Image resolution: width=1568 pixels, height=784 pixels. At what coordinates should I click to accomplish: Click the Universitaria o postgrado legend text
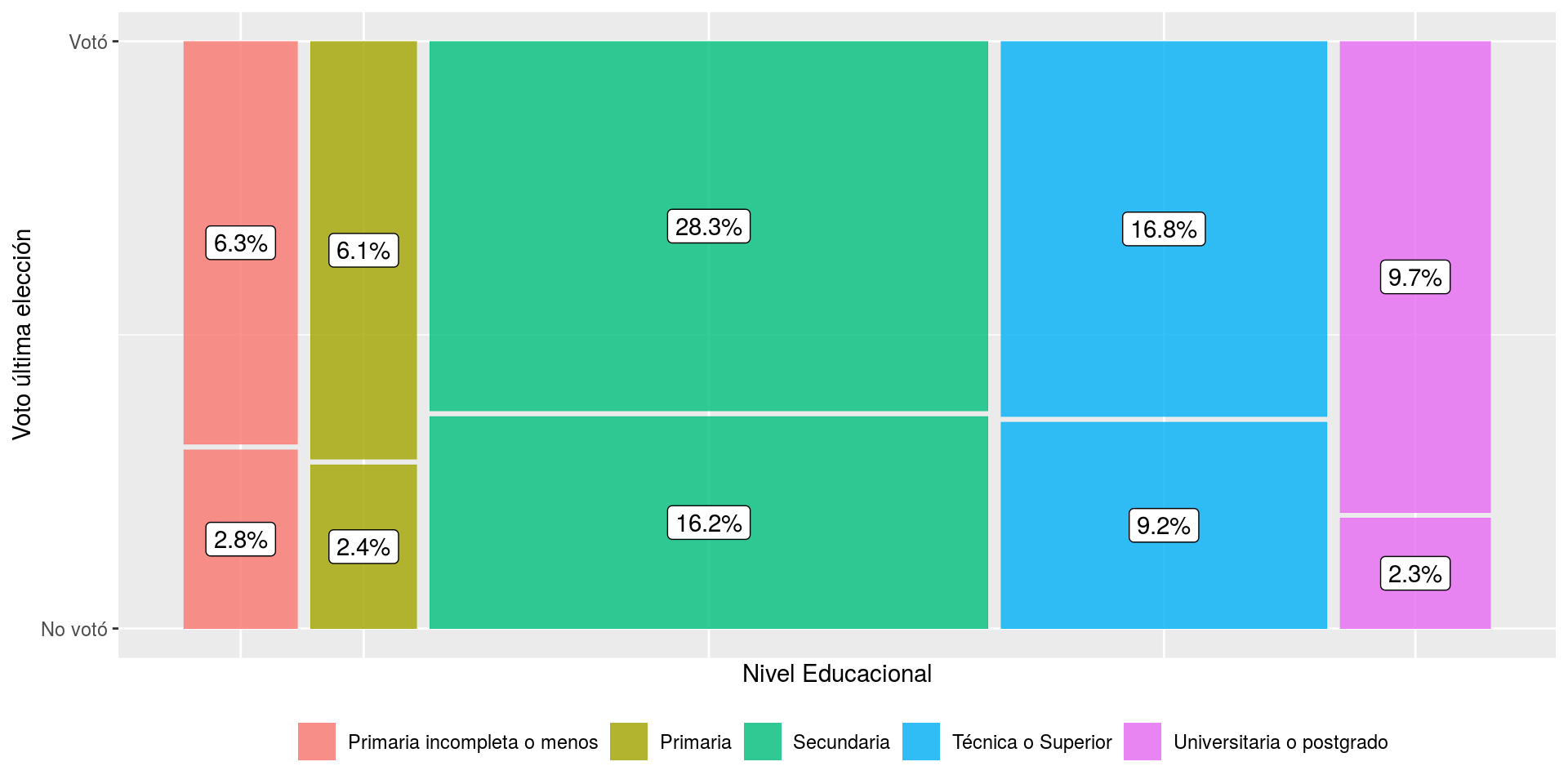1281,742
